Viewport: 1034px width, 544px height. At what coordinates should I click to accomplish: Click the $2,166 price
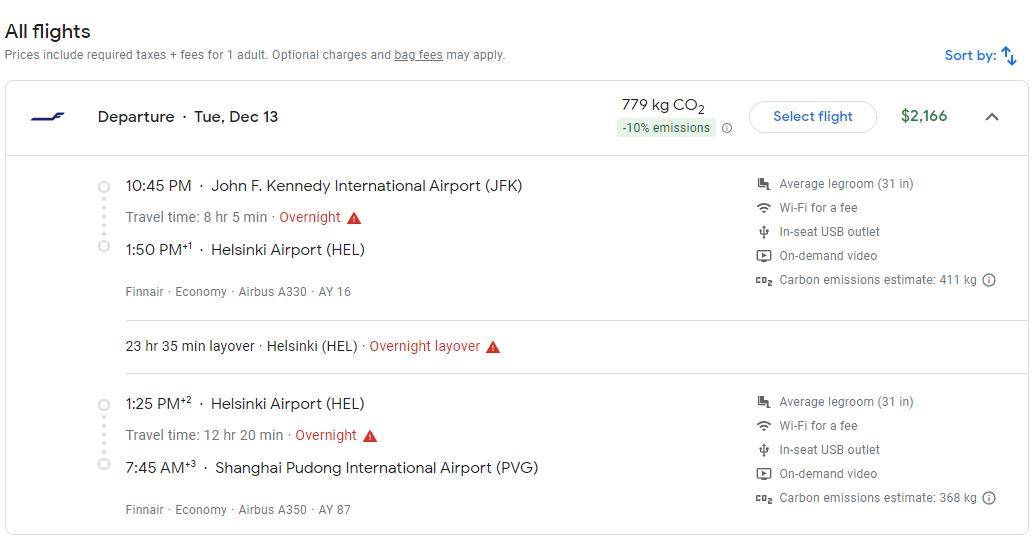[x=923, y=116]
